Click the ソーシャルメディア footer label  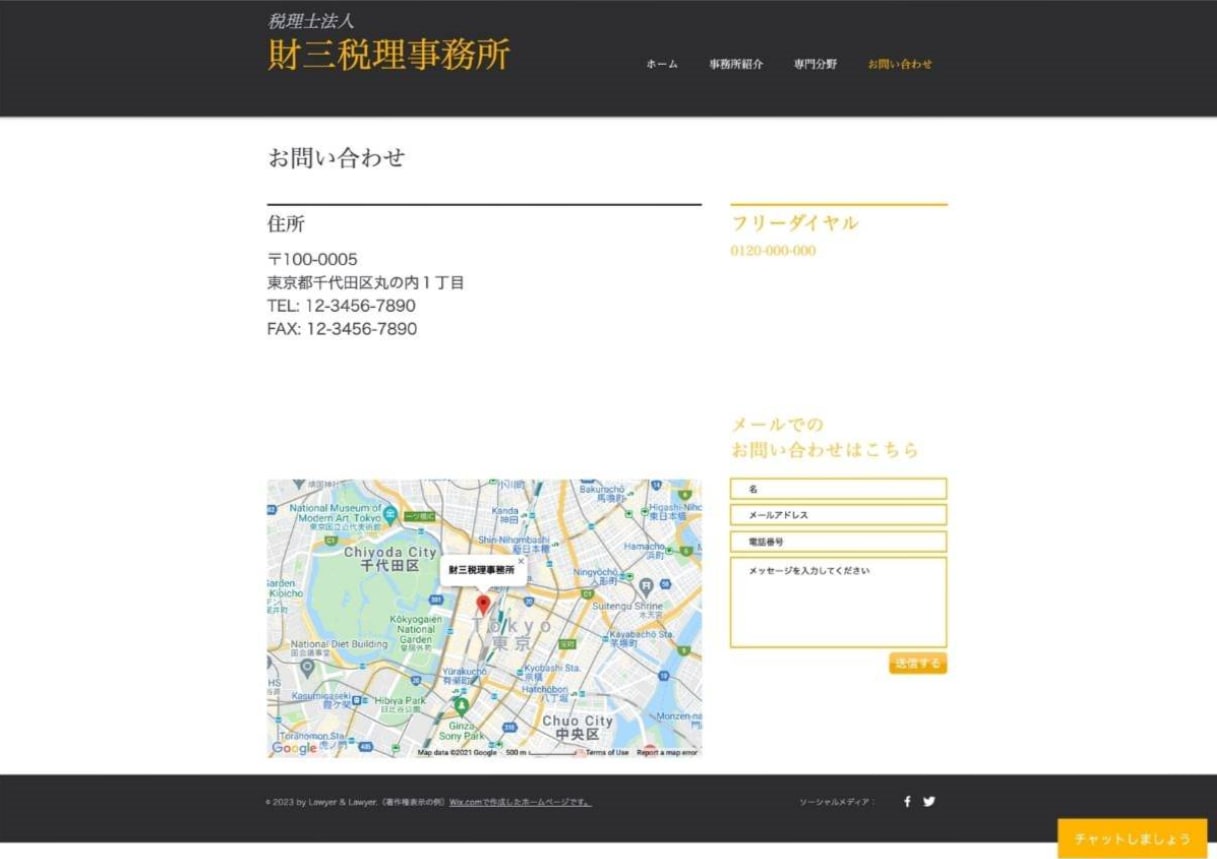[836, 802]
